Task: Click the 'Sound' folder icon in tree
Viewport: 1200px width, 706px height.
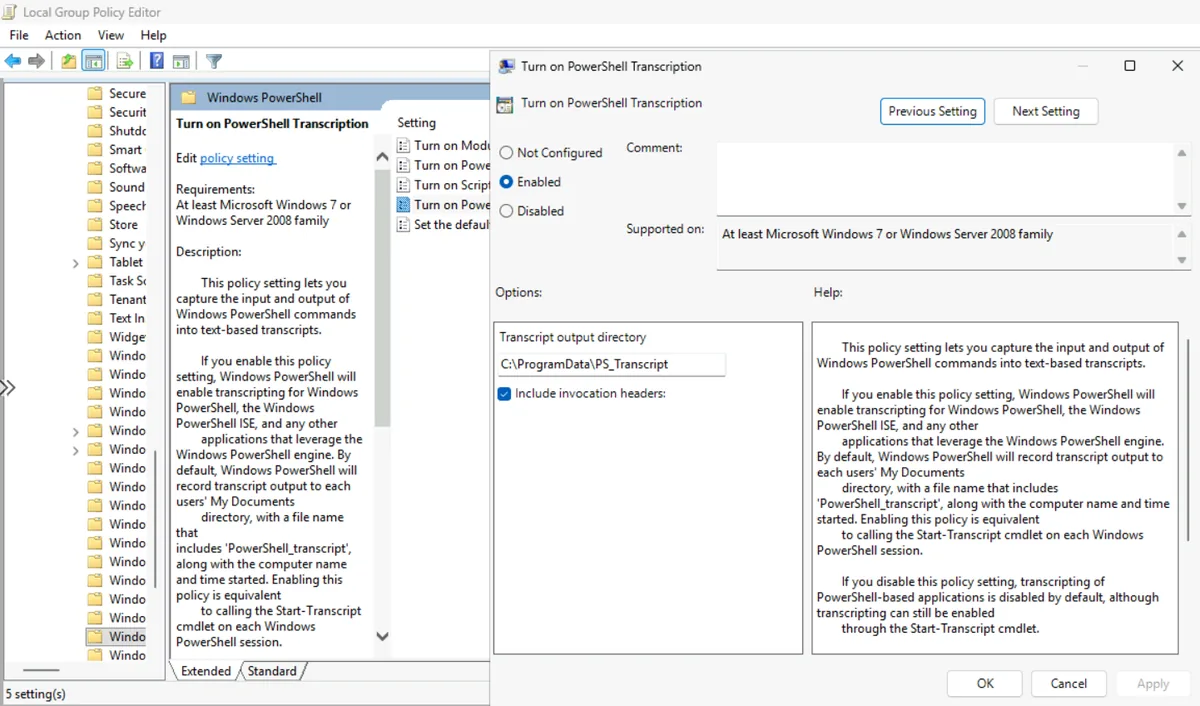Action: [95, 187]
